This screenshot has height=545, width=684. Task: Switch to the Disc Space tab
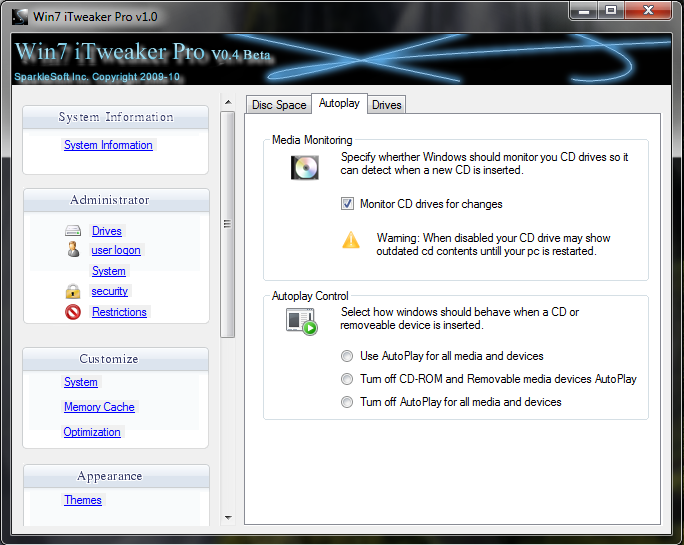[279, 105]
